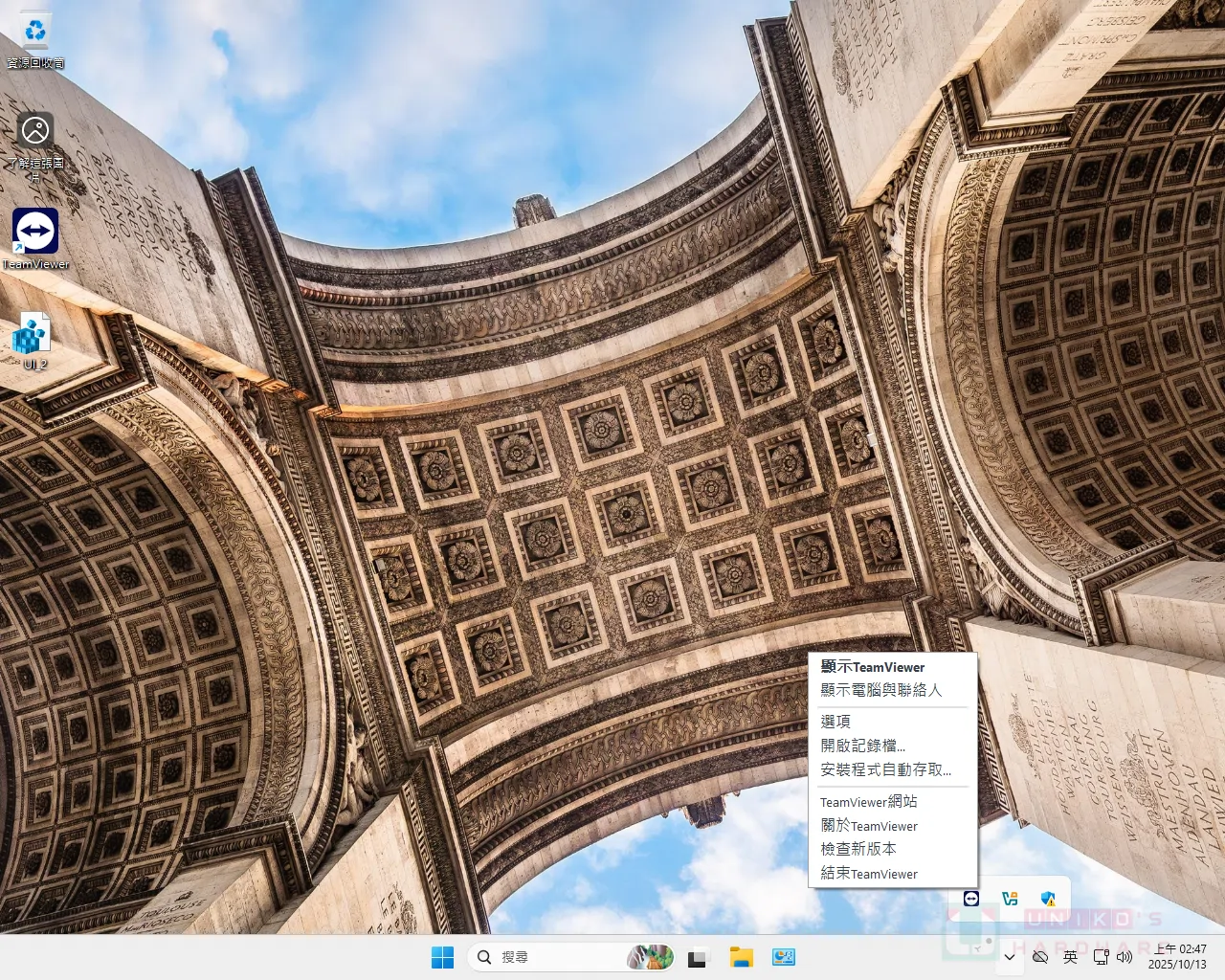Select 開啟記錄檔... menu item
This screenshot has height=980, width=1225.
(862, 746)
